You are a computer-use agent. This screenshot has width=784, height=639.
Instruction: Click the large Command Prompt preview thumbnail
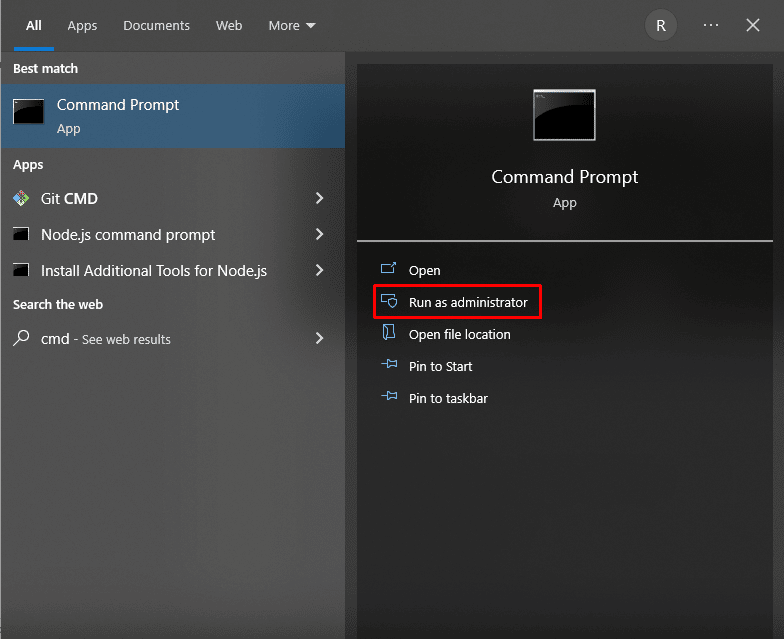[x=564, y=115]
